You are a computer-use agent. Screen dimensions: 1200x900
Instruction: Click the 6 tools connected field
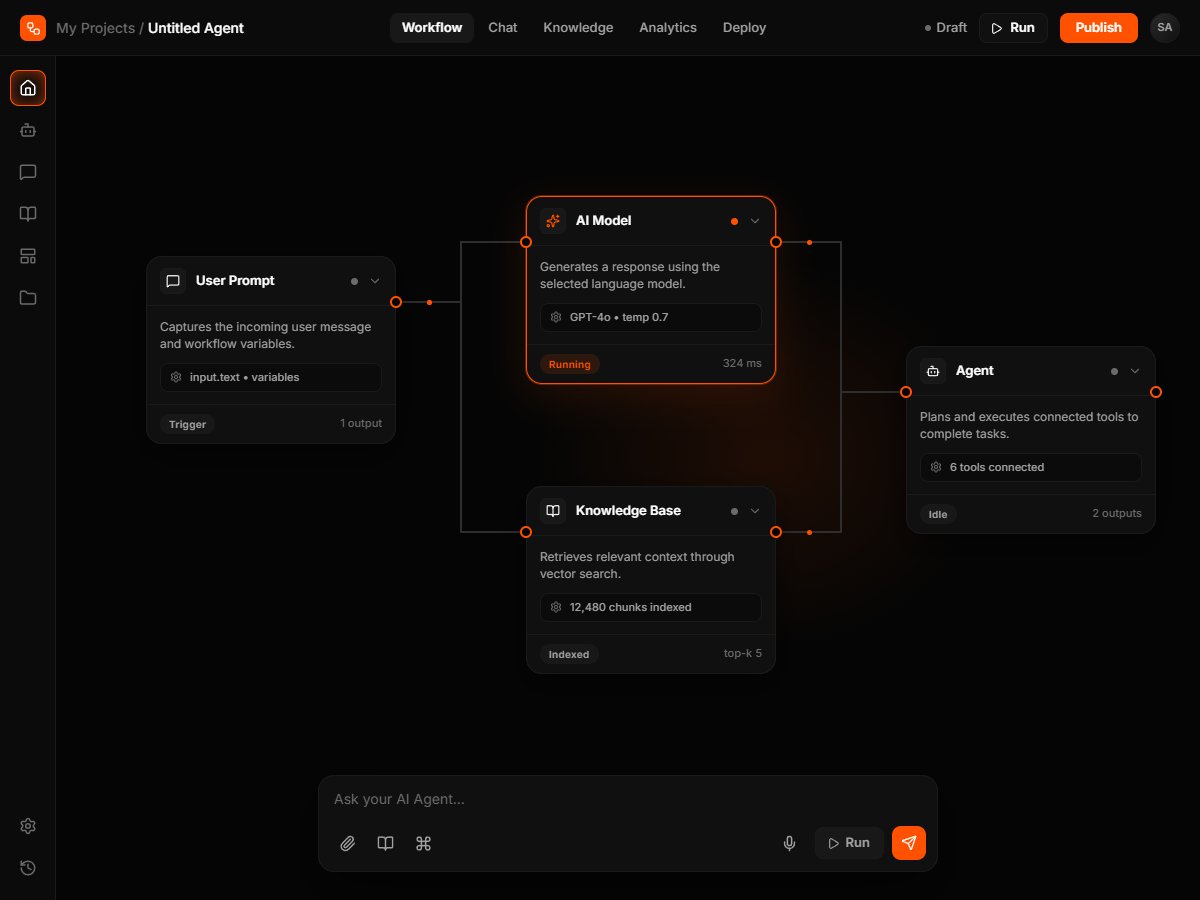(x=1031, y=467)
